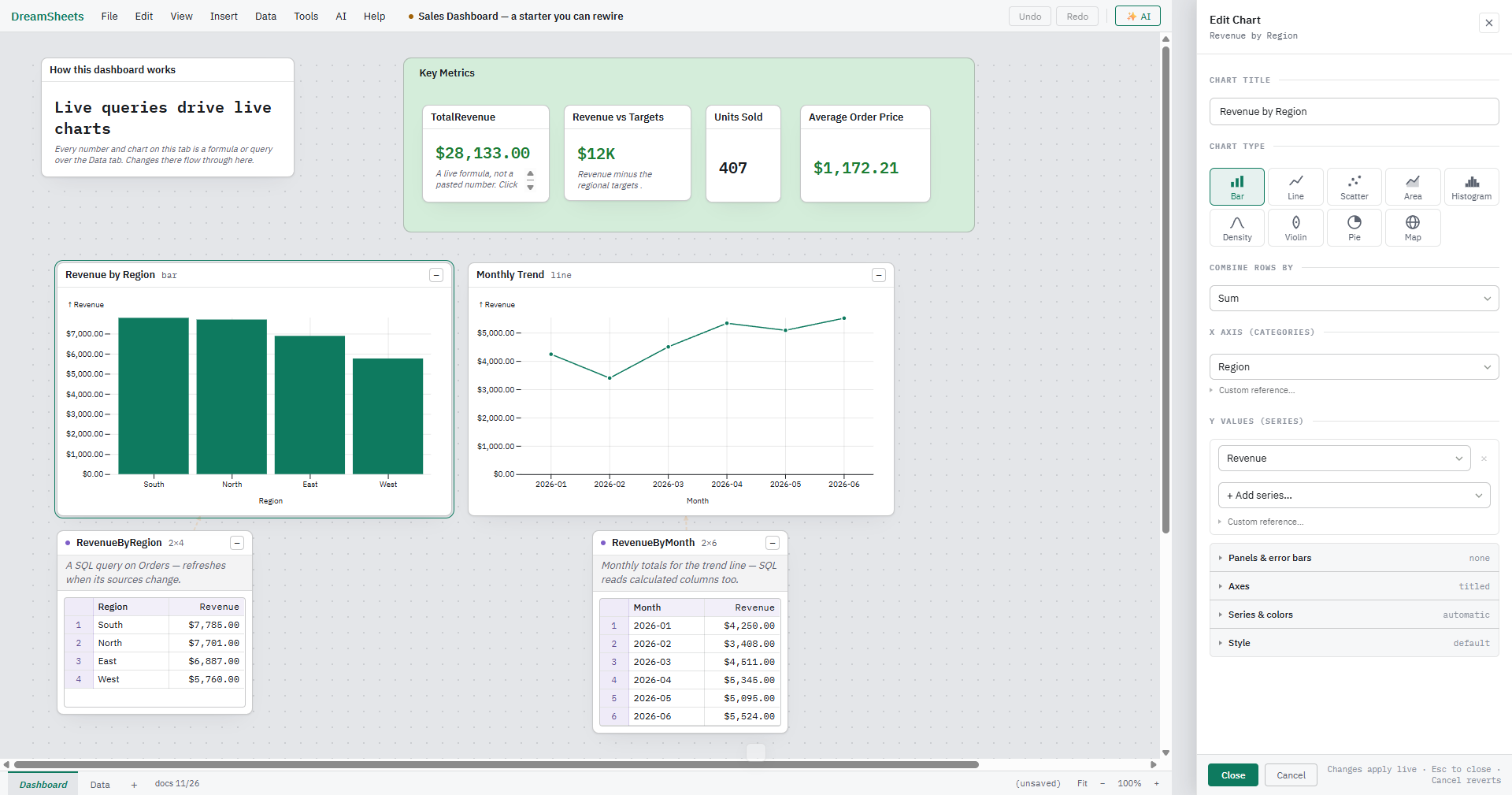Viewport: 1512px width, 795px height.
Task: Open the X Axis Region dropdown
Action: tap(1354, 367)
